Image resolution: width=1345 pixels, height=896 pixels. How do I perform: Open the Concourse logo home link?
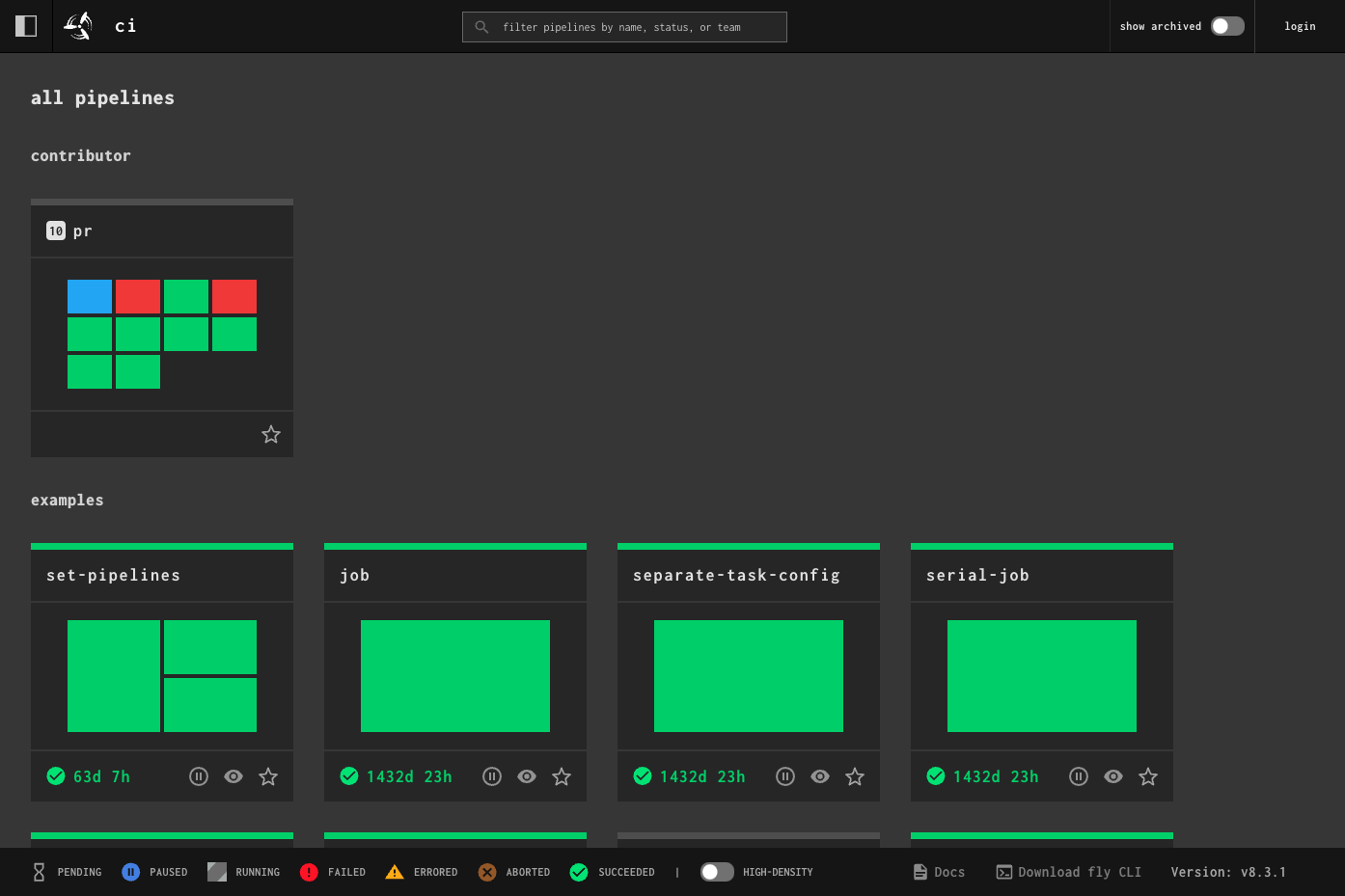[x=78, y=26]
